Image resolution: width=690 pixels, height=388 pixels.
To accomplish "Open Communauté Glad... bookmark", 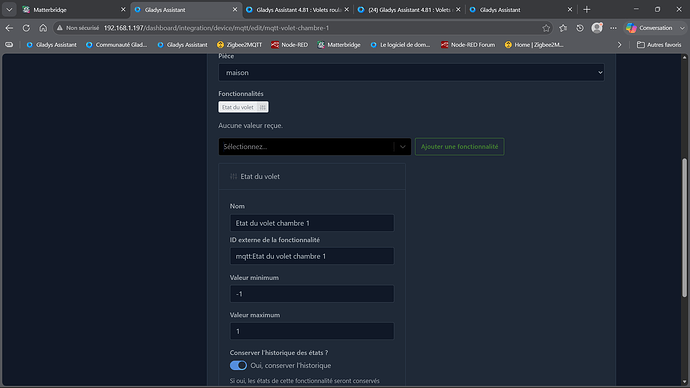I will (117, 44).
